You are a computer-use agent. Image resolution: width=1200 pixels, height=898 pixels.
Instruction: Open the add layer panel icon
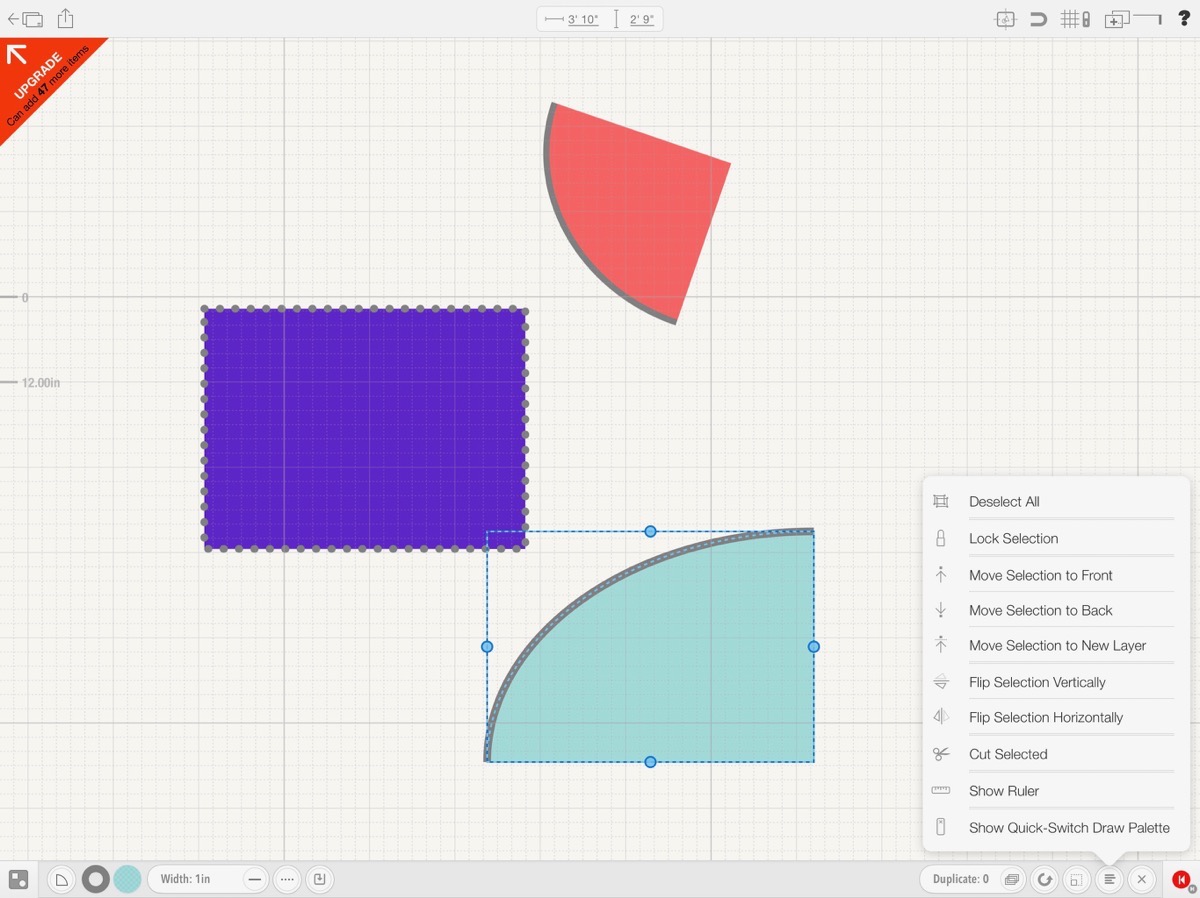1117,19
